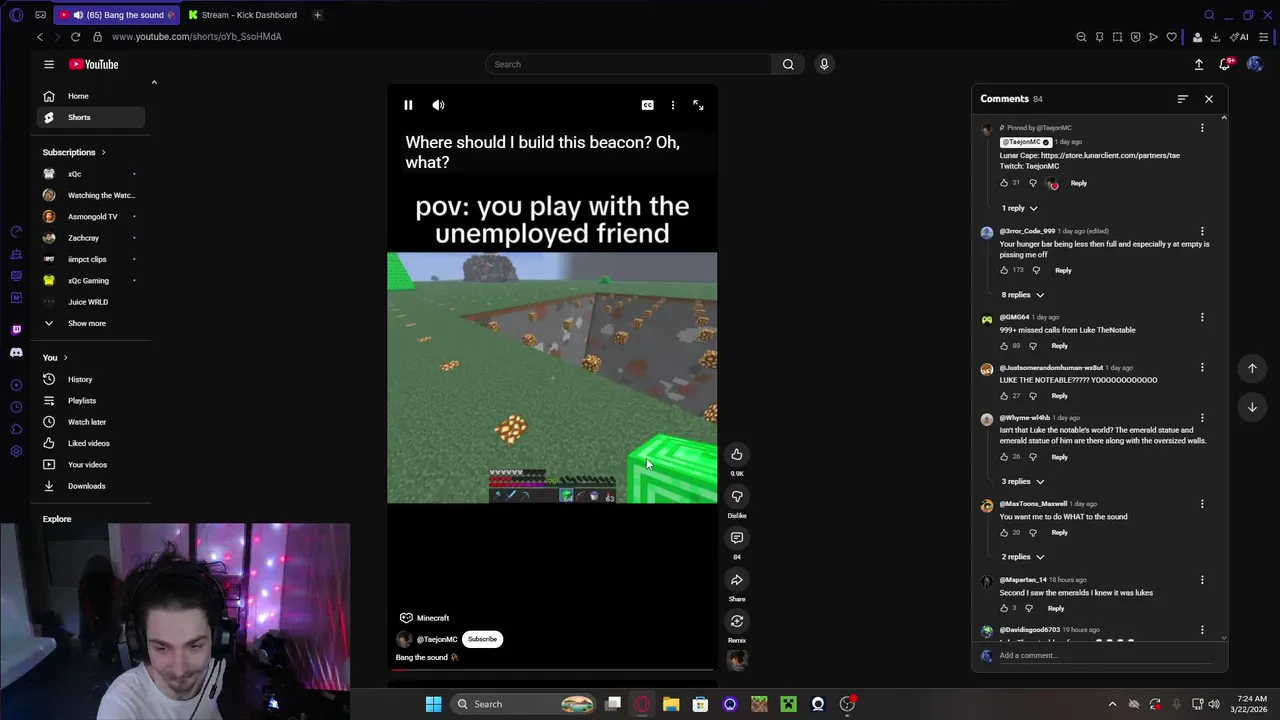The width and height of the screenshot is (1280, 720).
Task: Pause the Shorts video
Action: pyautogui.click(x=408, y=105)
